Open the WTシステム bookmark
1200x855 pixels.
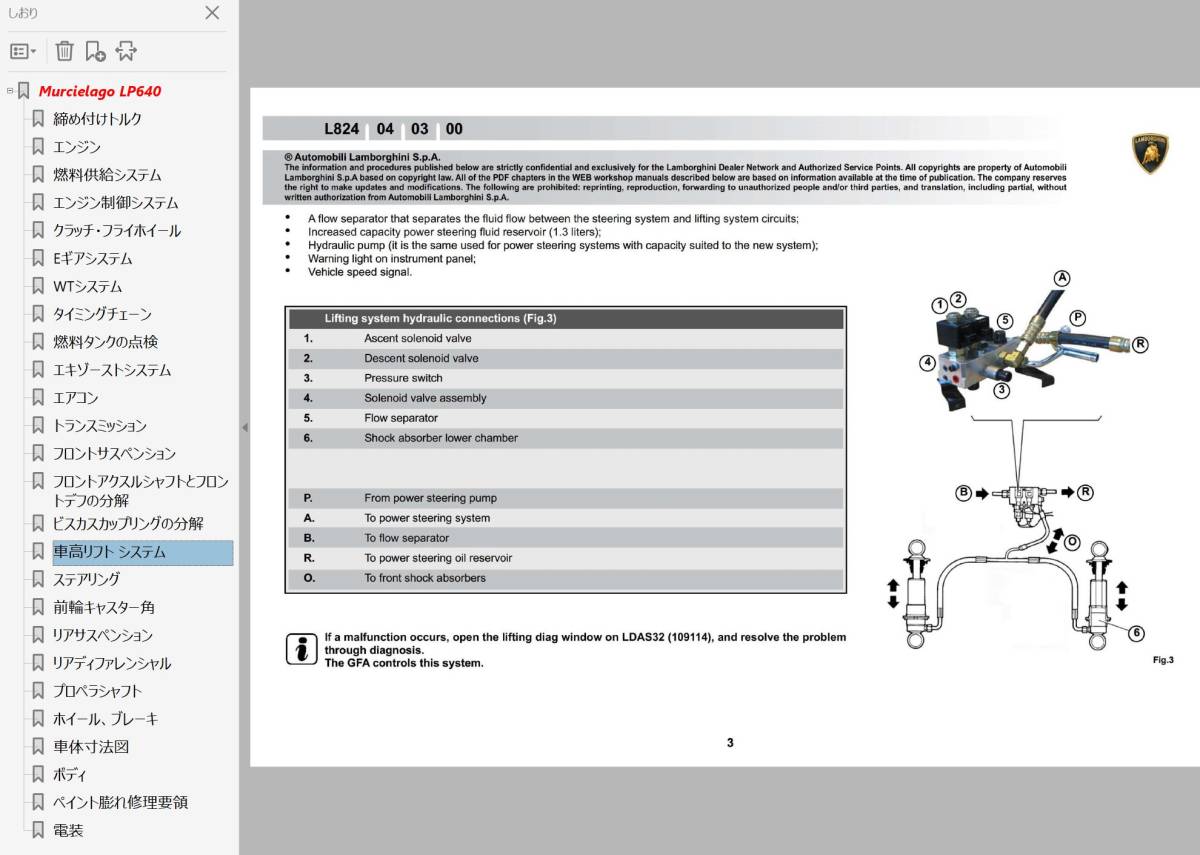point(88,287)
